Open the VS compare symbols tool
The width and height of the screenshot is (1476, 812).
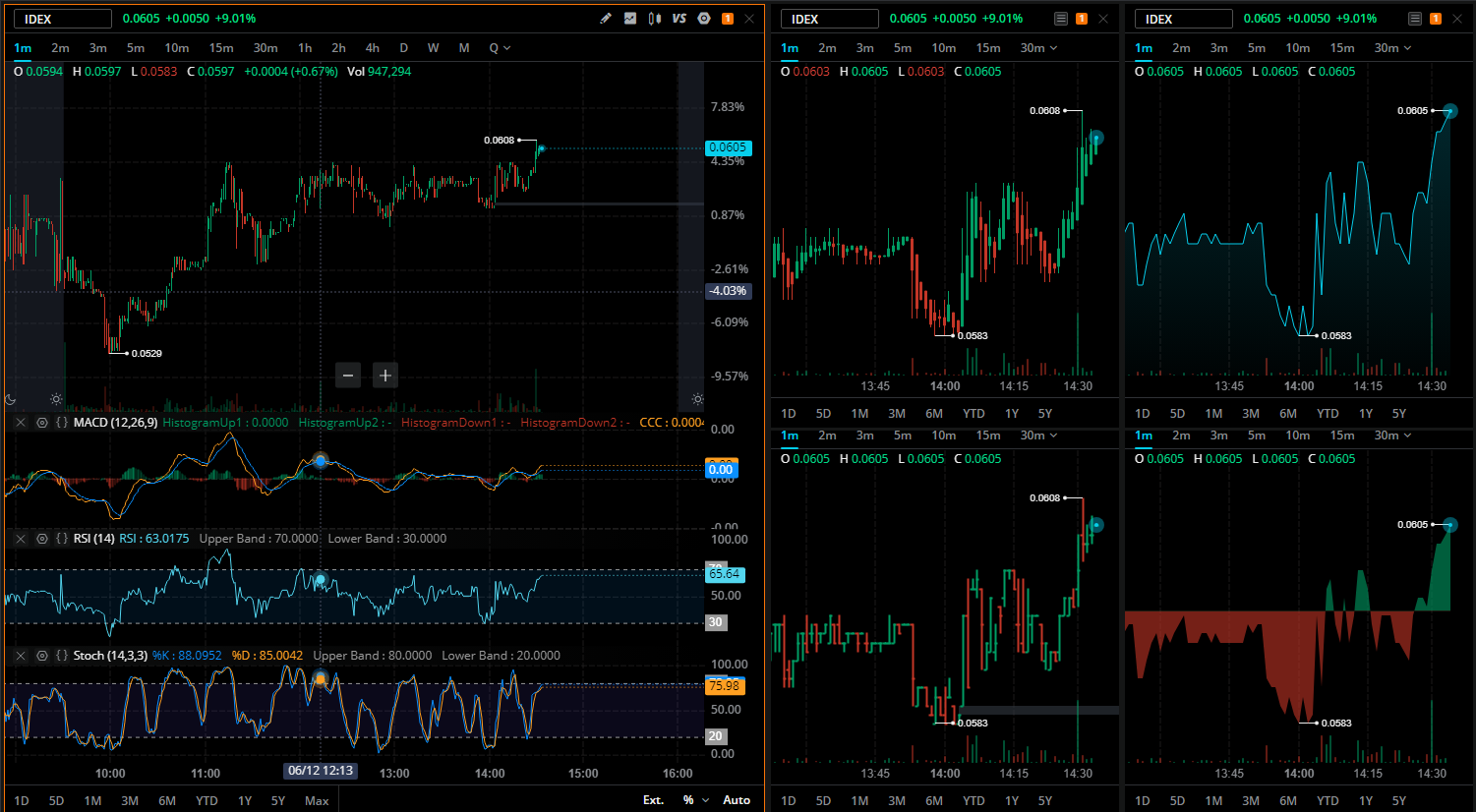(679, 19)
